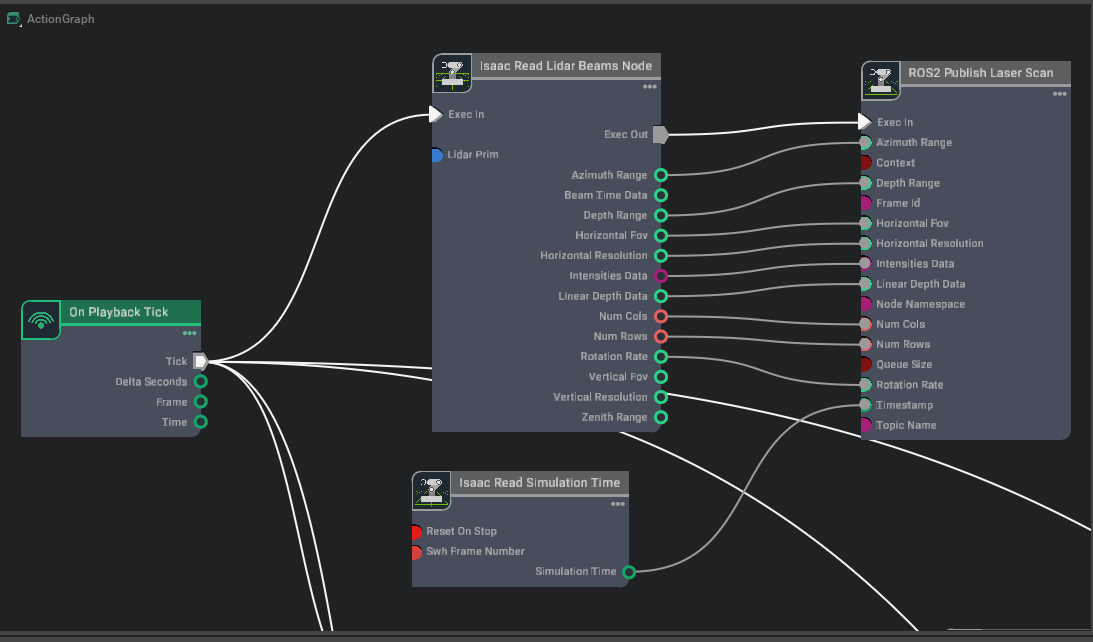The width and height of the screenshot is (1093, 642).
Task: Open the options menu on On Playback Tick
Action: pos(190,333)
